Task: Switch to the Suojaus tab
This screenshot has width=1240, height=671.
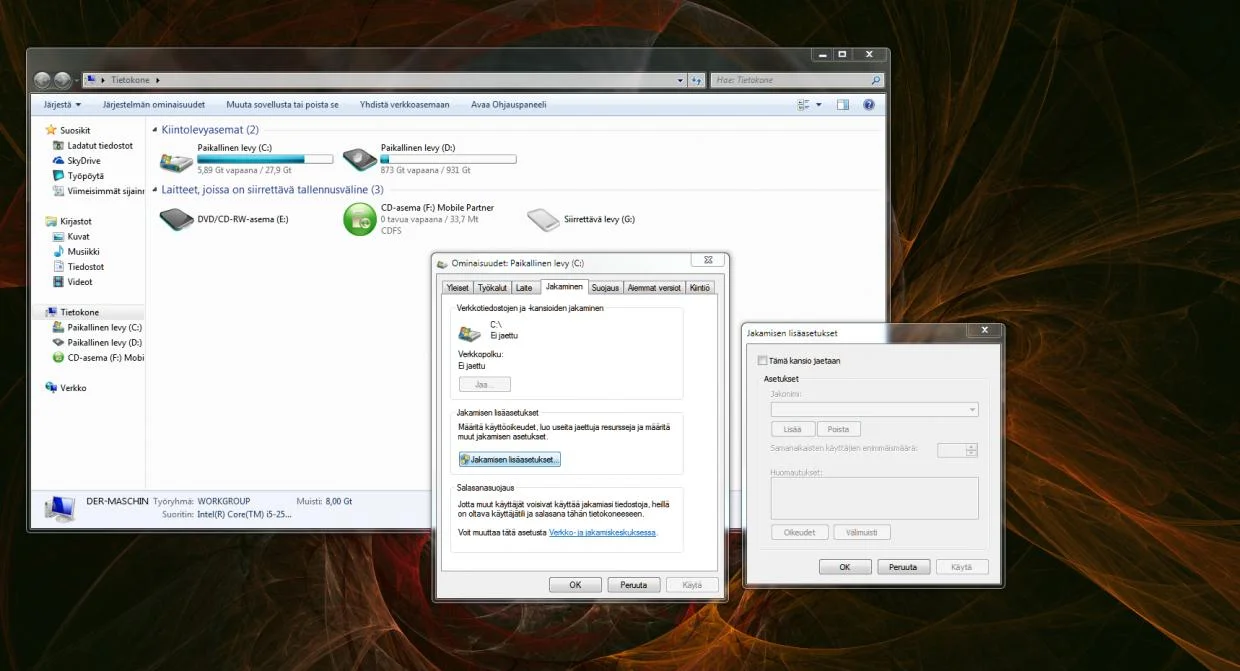Action: coord(605,288)
